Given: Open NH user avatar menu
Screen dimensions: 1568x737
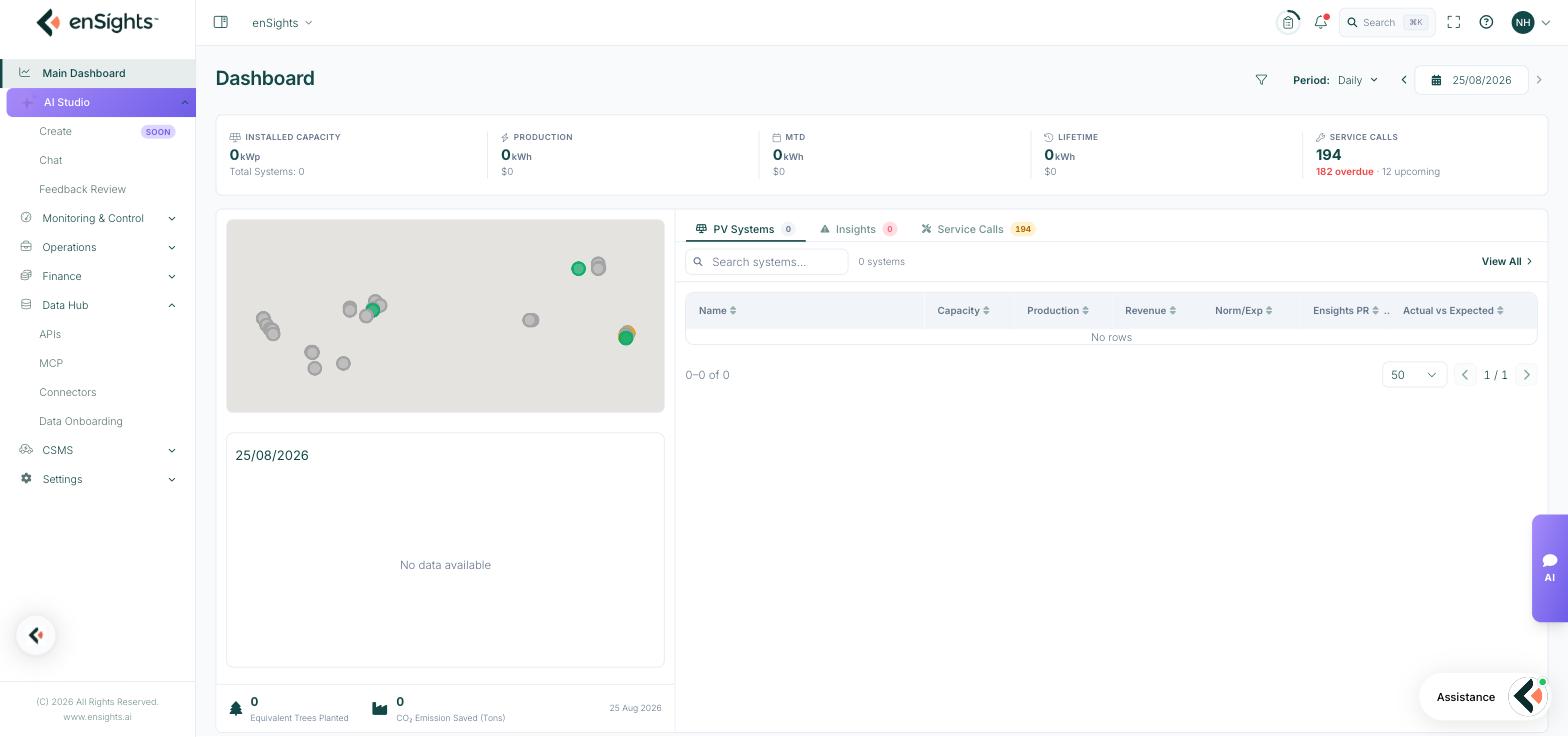Looking at the screenshot, I should pyautogui.click(x=1531, y=22).
